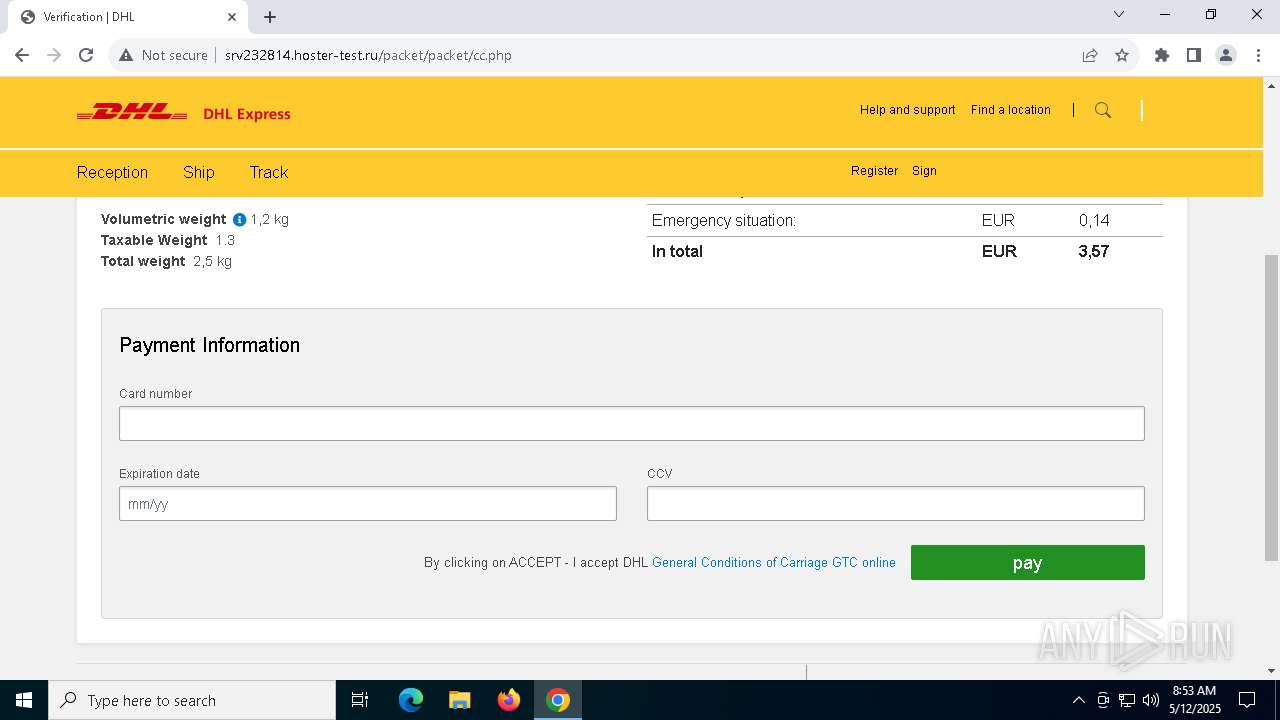The height and width of the screenshot is (720, 1280).
Task: Open the tab search dropdown chevron
Action: click(x=1119, y=15)
